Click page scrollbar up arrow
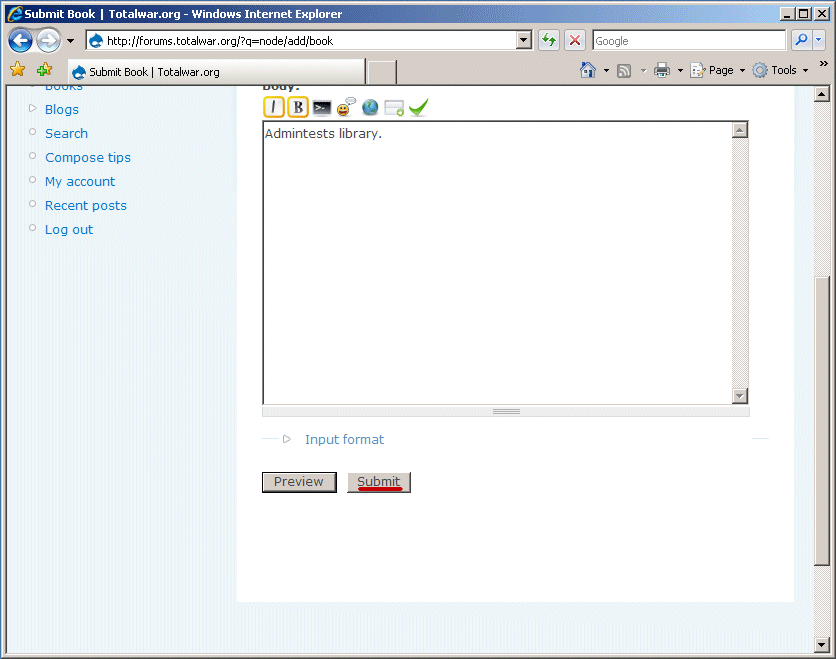The image size is (836, 659). pyautogui.click(x=822, y=94)
